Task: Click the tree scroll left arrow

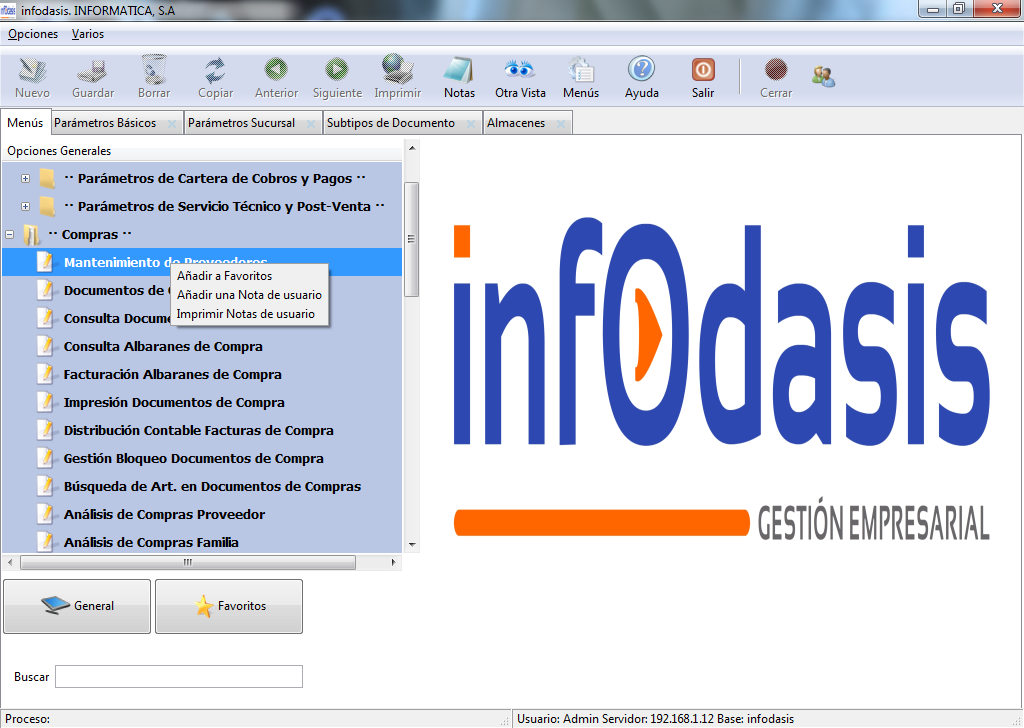Action: 9,562
